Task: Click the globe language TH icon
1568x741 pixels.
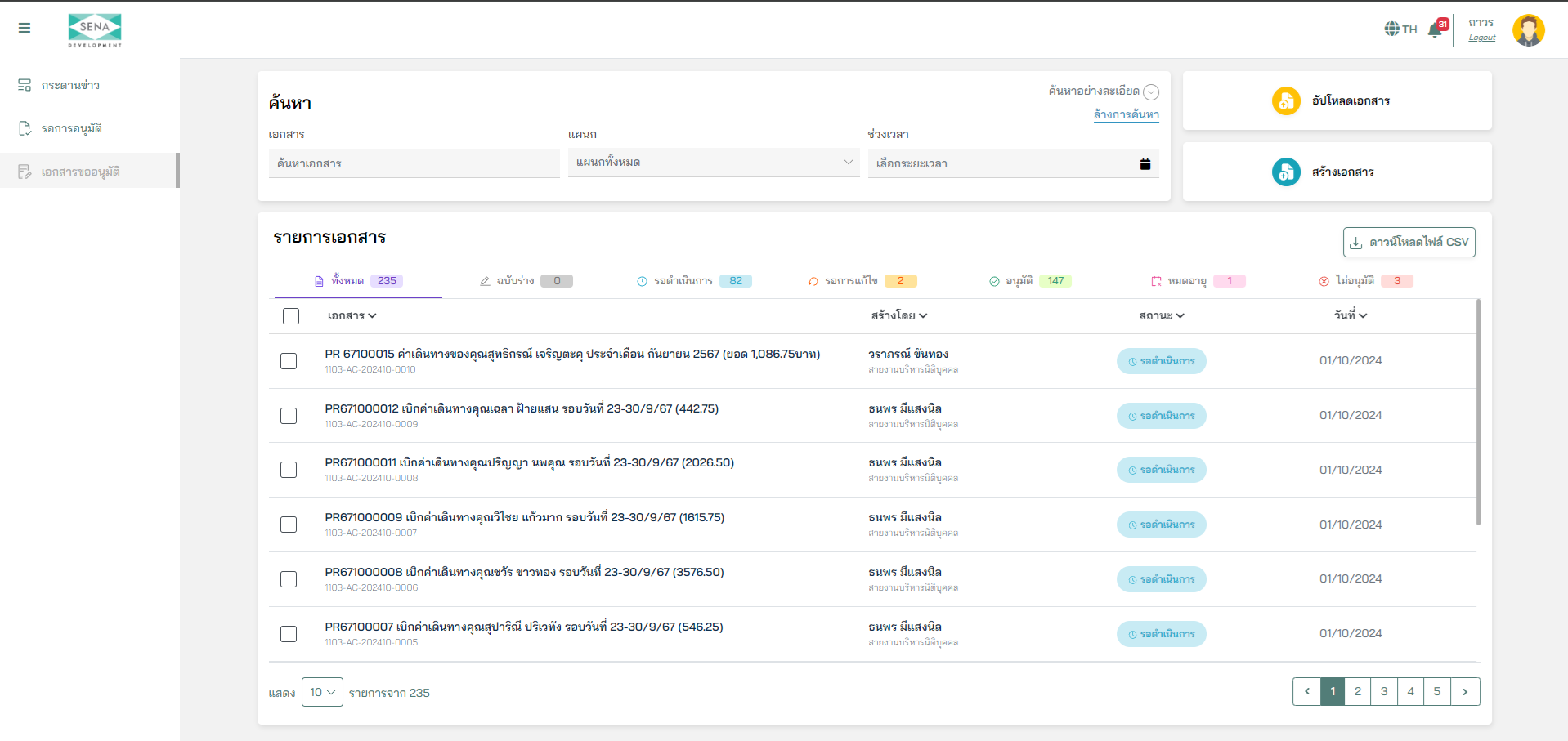Action: (x=1392, y=29)
